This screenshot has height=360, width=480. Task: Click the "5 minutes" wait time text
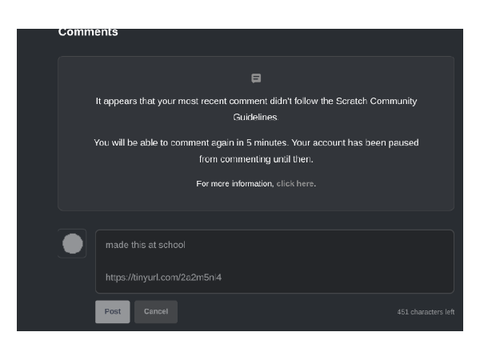[x=266, y=143]
